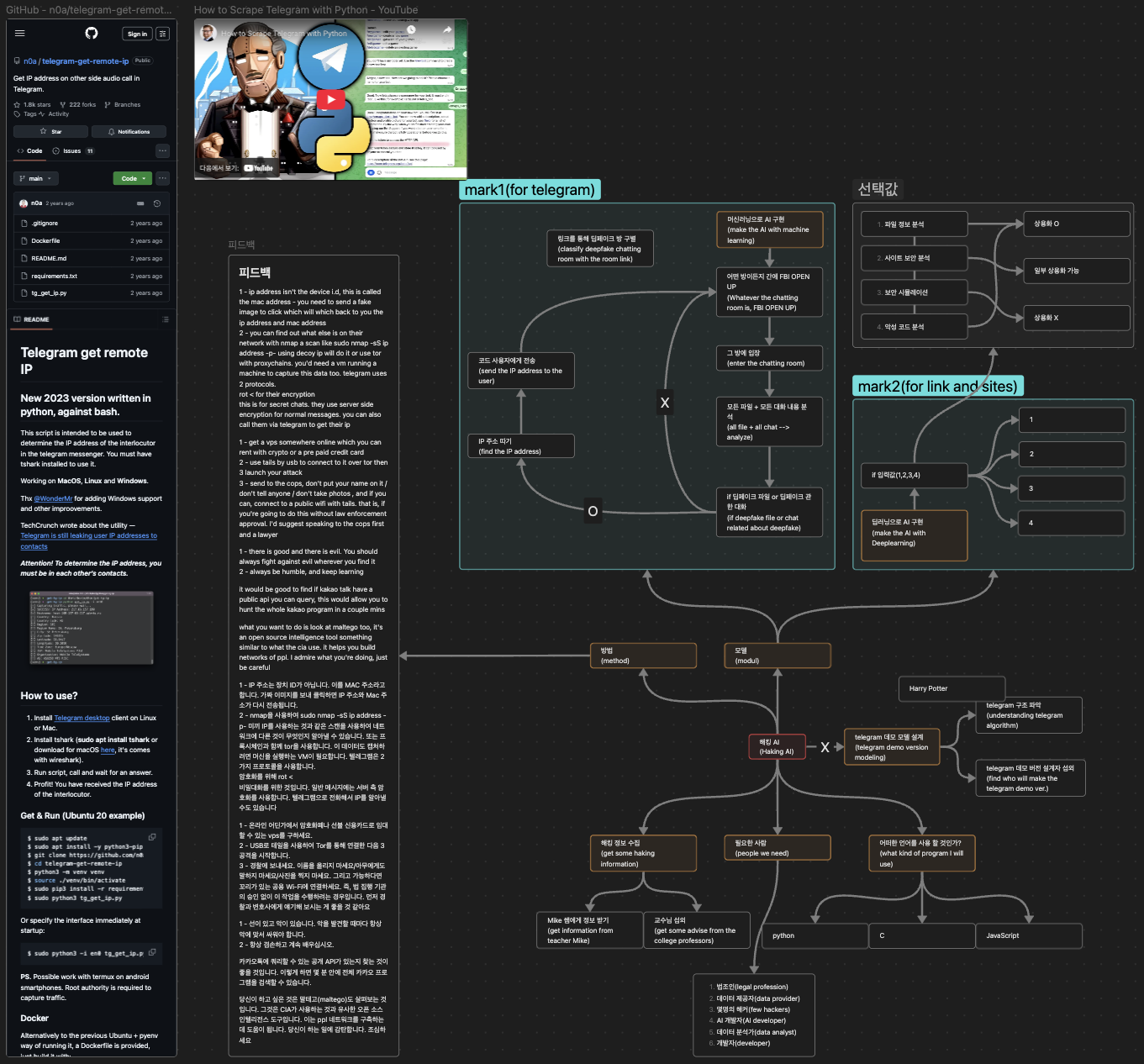The image size is (1144, 1064).
Task: Select the 피드백 note card heading
Action: [255, 272]
